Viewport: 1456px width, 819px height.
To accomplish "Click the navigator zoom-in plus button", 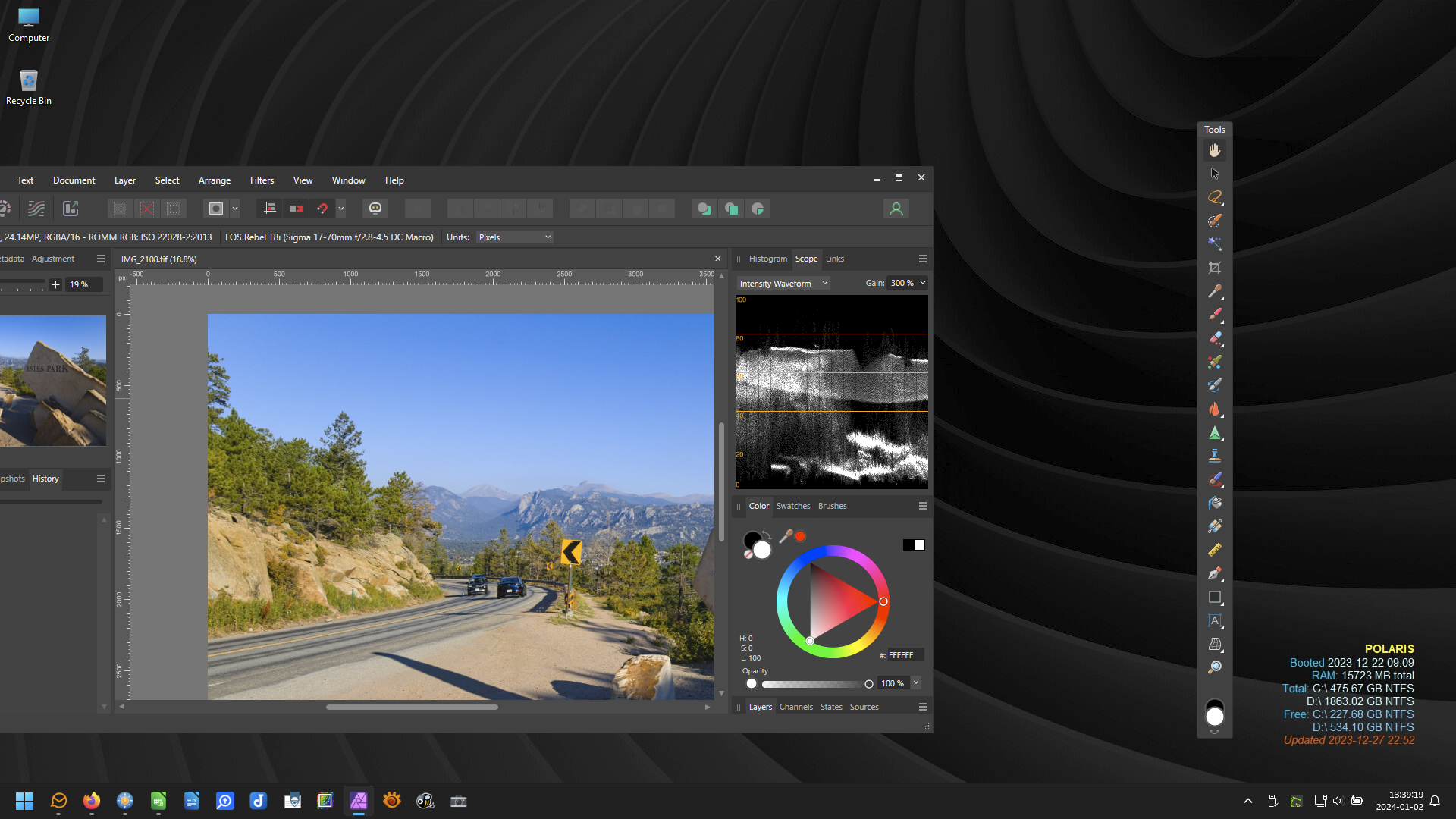I will pos(55,284).
